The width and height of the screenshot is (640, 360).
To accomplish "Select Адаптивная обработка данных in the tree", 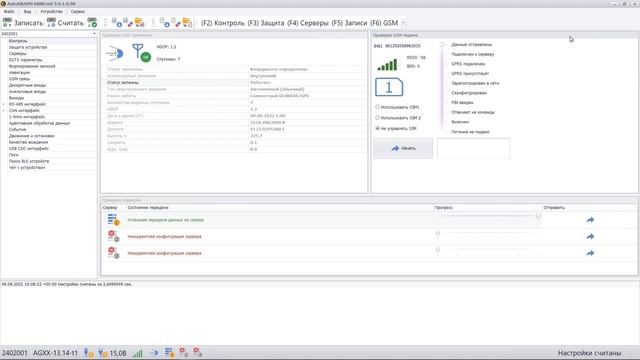I will point(39,123).
